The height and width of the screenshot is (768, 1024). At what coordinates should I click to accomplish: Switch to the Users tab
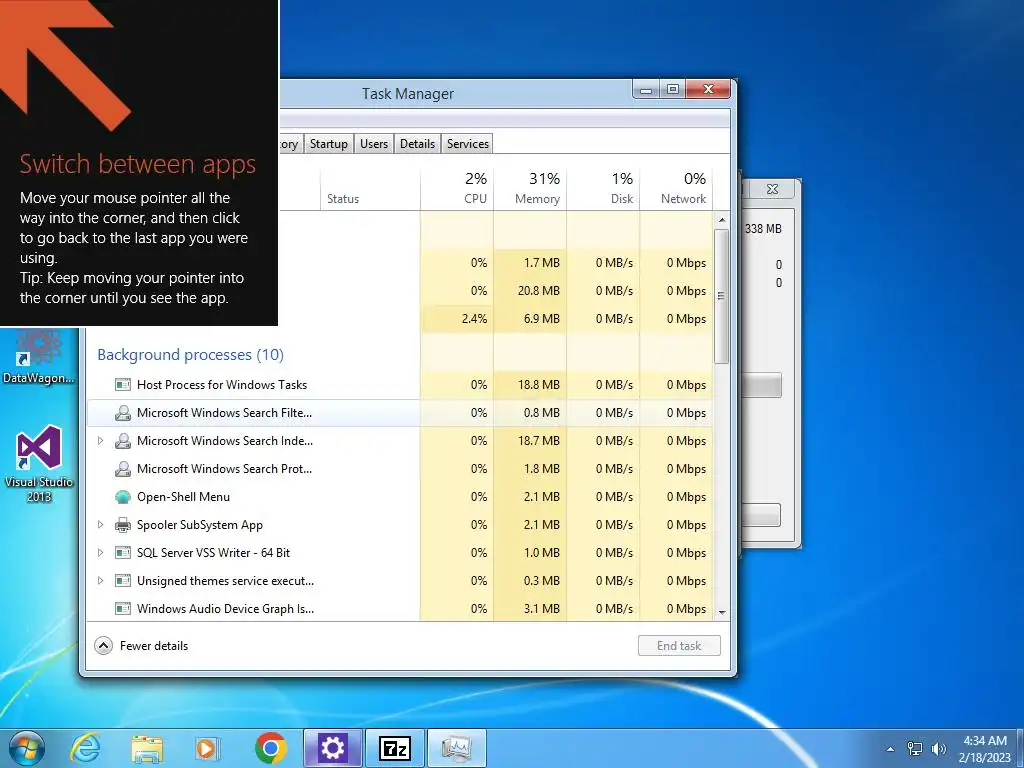[374, 144]
